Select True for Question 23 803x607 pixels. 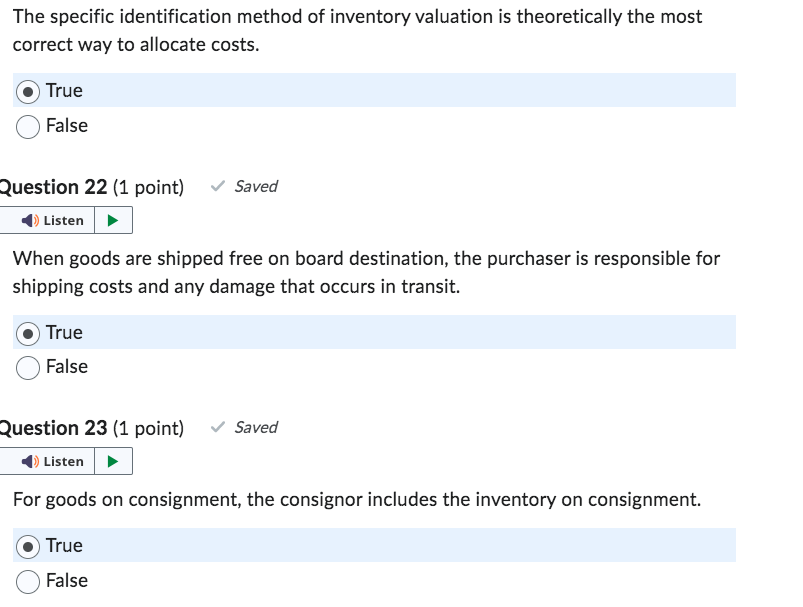(26, 545)
